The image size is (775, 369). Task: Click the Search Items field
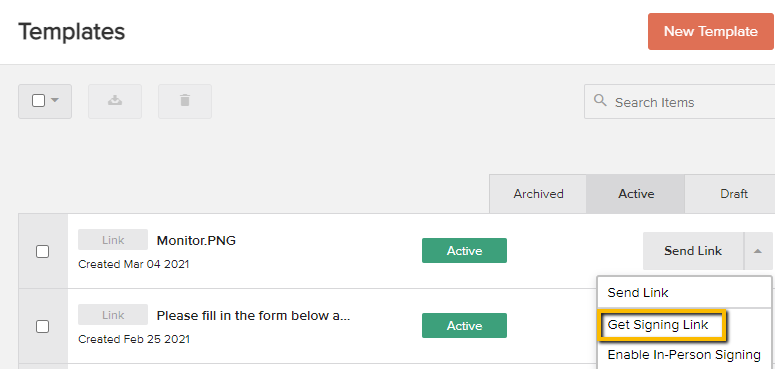tap(680, 102)
